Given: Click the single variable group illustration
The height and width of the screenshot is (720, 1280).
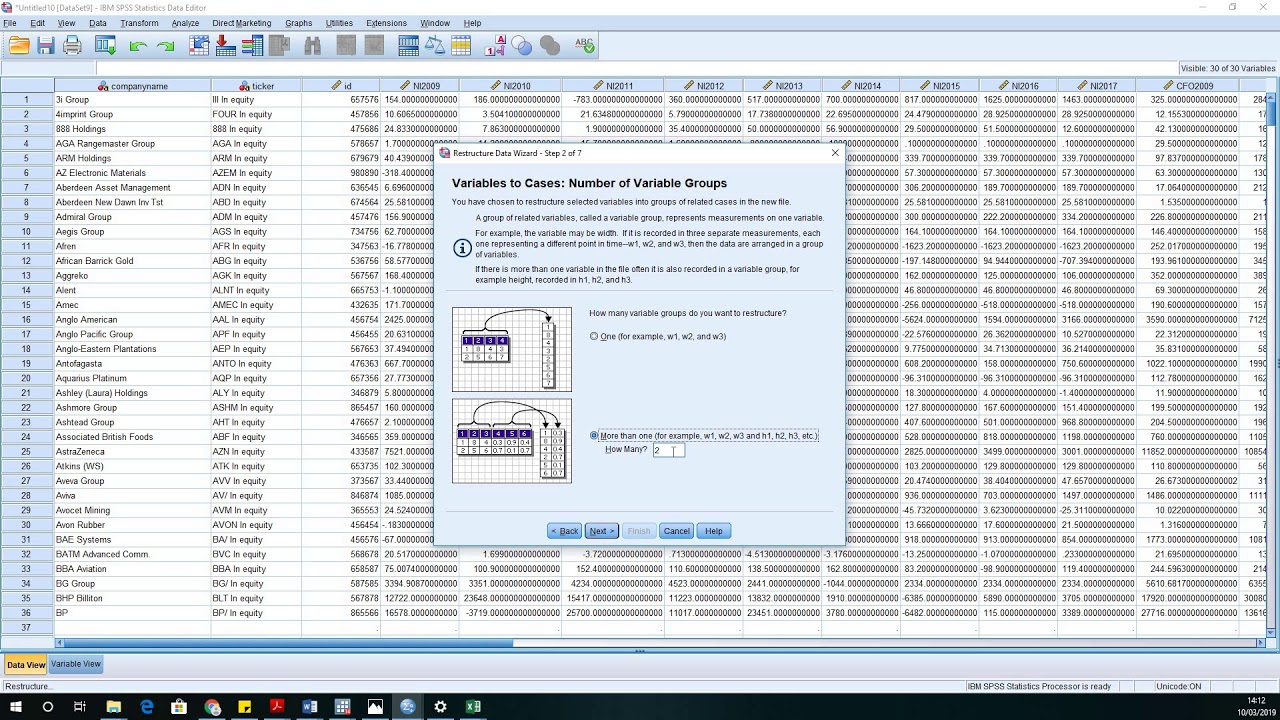Looking at the screenshot, I should click(x=511, y=349).
